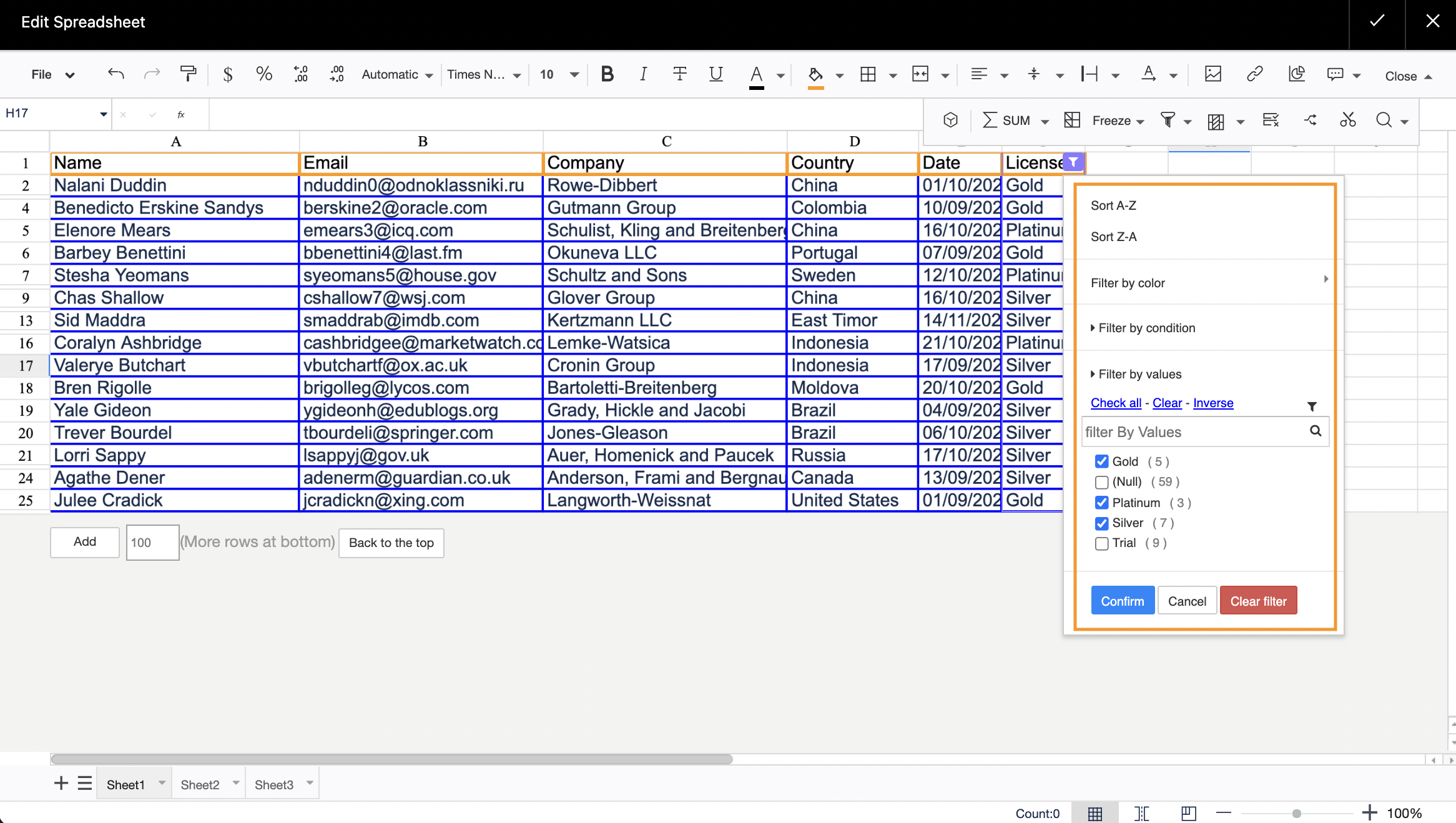Insert an image into the spreadsheet
The width and height of the screenshot is (1456, 823).
(1213, 74)
